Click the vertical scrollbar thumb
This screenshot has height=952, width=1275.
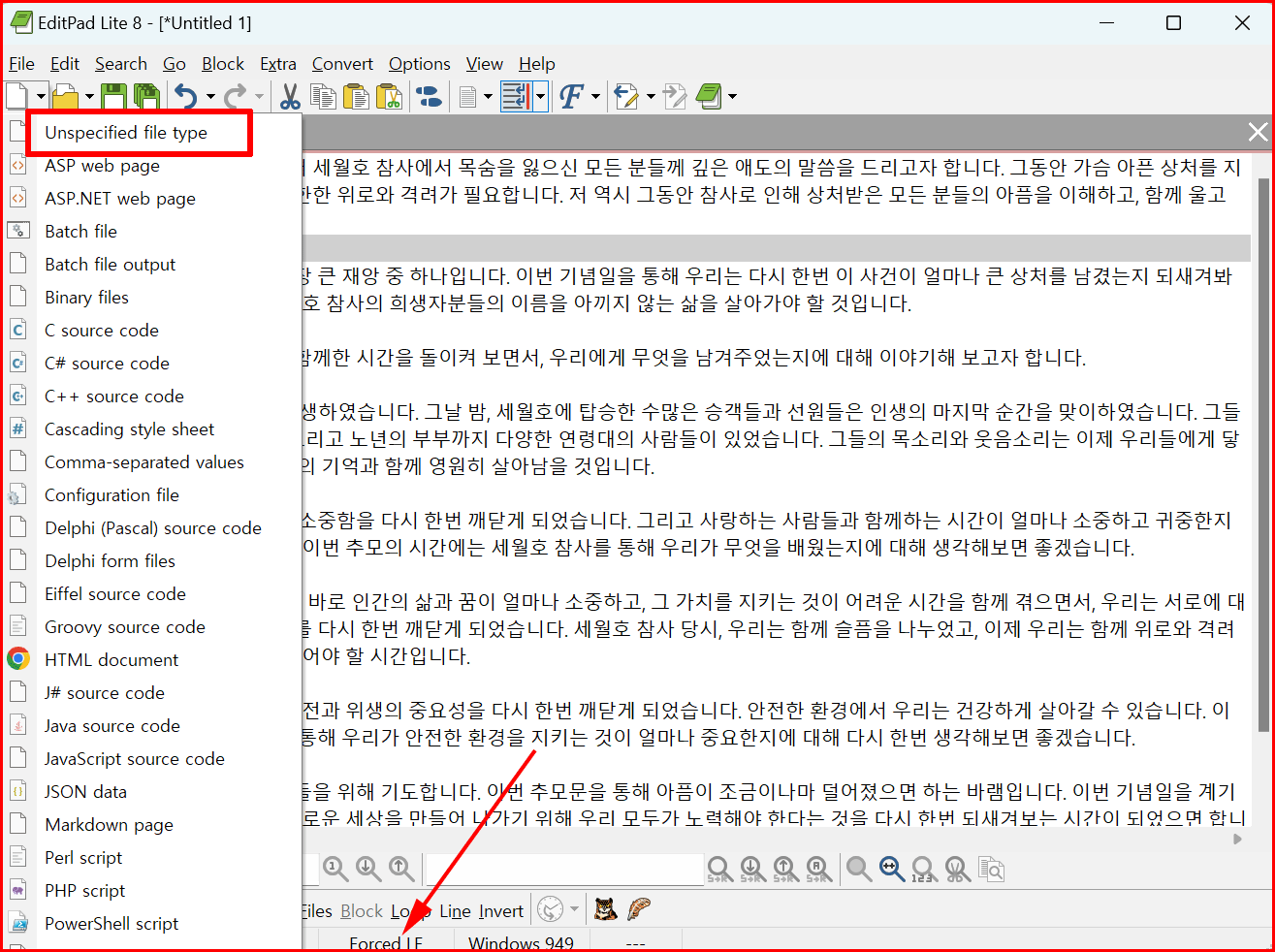point(1262,454)
